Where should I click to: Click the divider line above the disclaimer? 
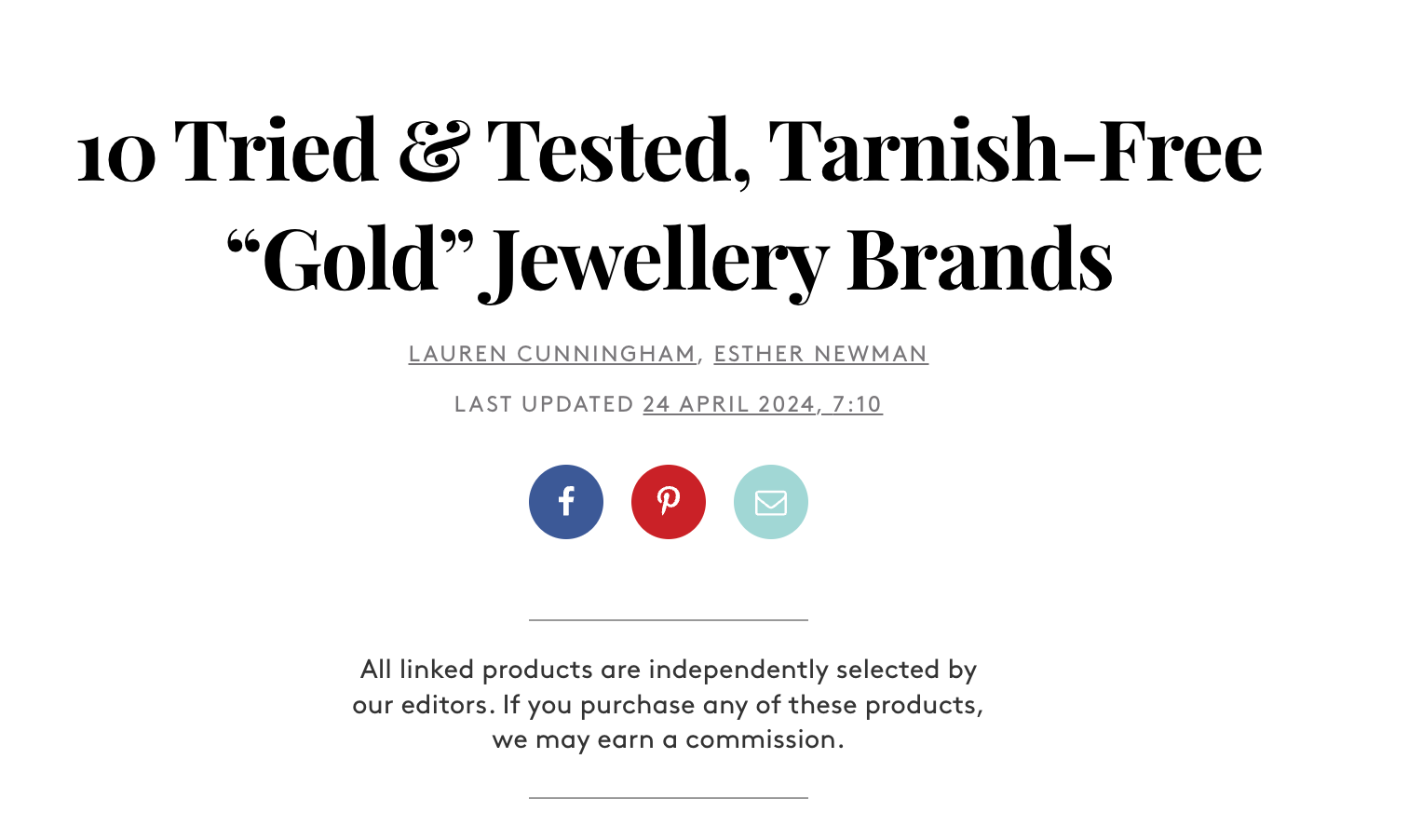[x=669, y=619]
